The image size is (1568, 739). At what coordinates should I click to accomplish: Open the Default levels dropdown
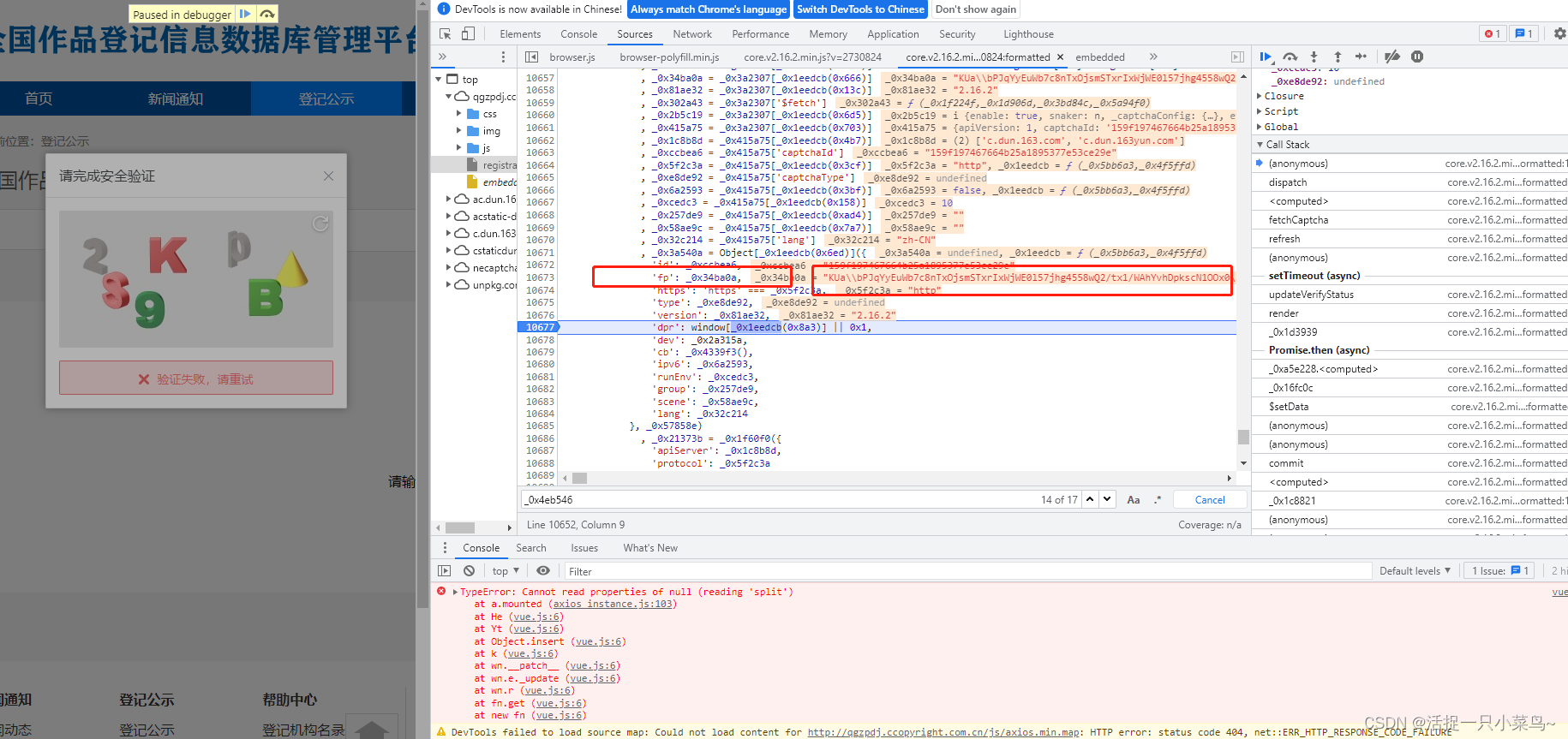point(1415,571)
